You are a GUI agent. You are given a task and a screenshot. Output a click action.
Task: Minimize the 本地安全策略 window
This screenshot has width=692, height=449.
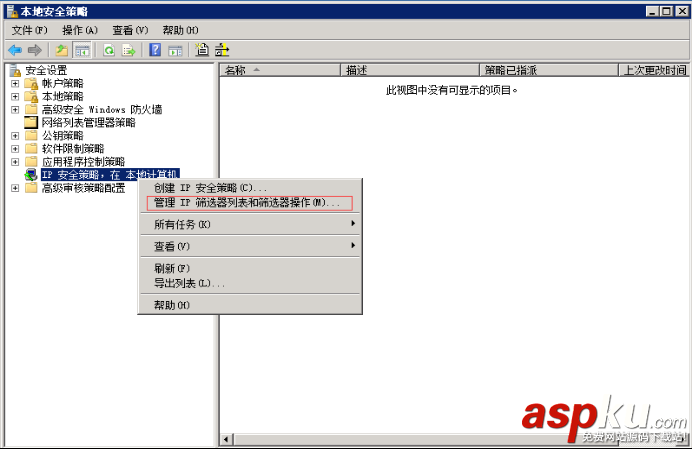(x=653, y=11)
